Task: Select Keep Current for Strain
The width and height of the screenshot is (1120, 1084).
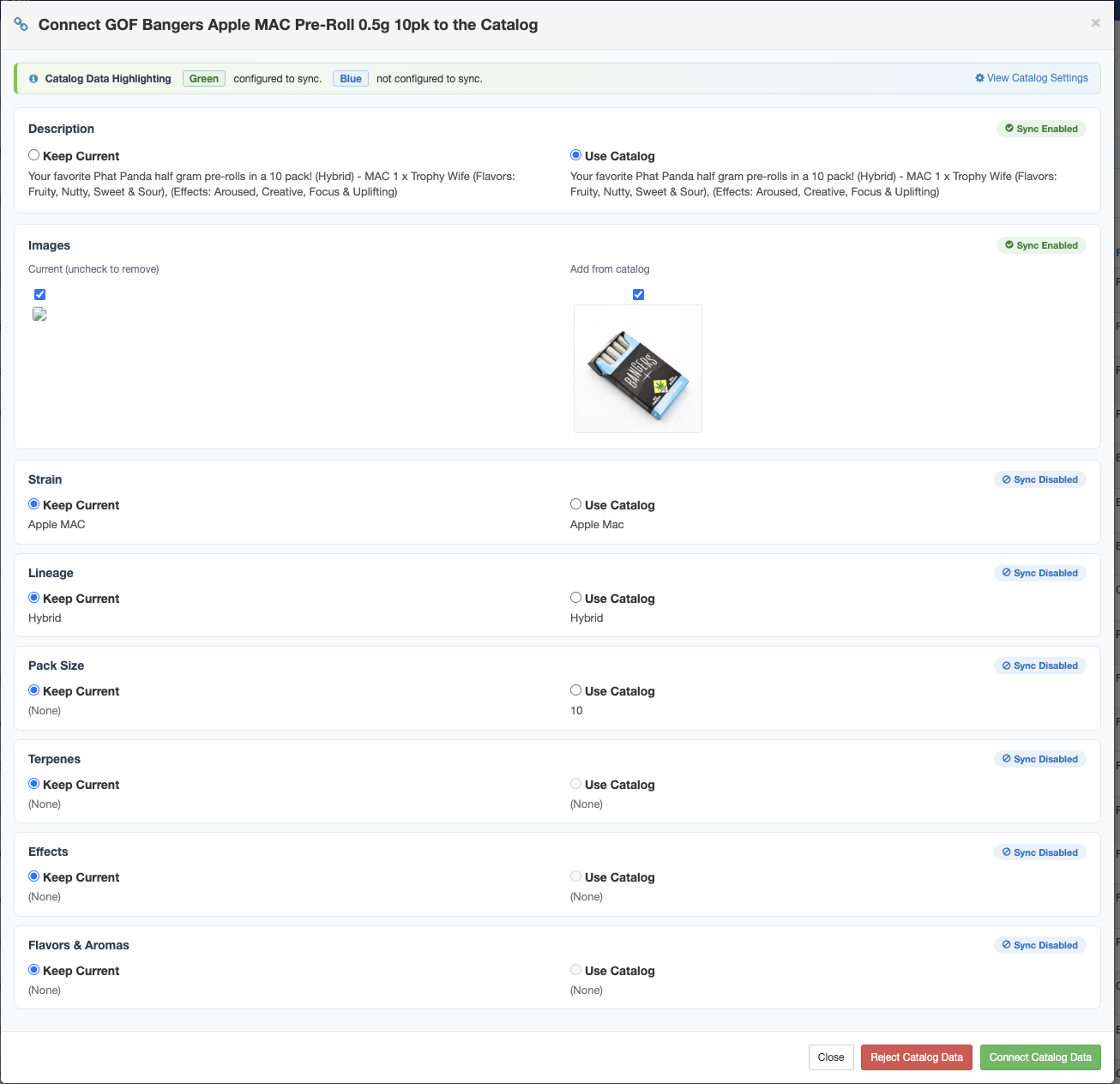Action: click(34, 504)
